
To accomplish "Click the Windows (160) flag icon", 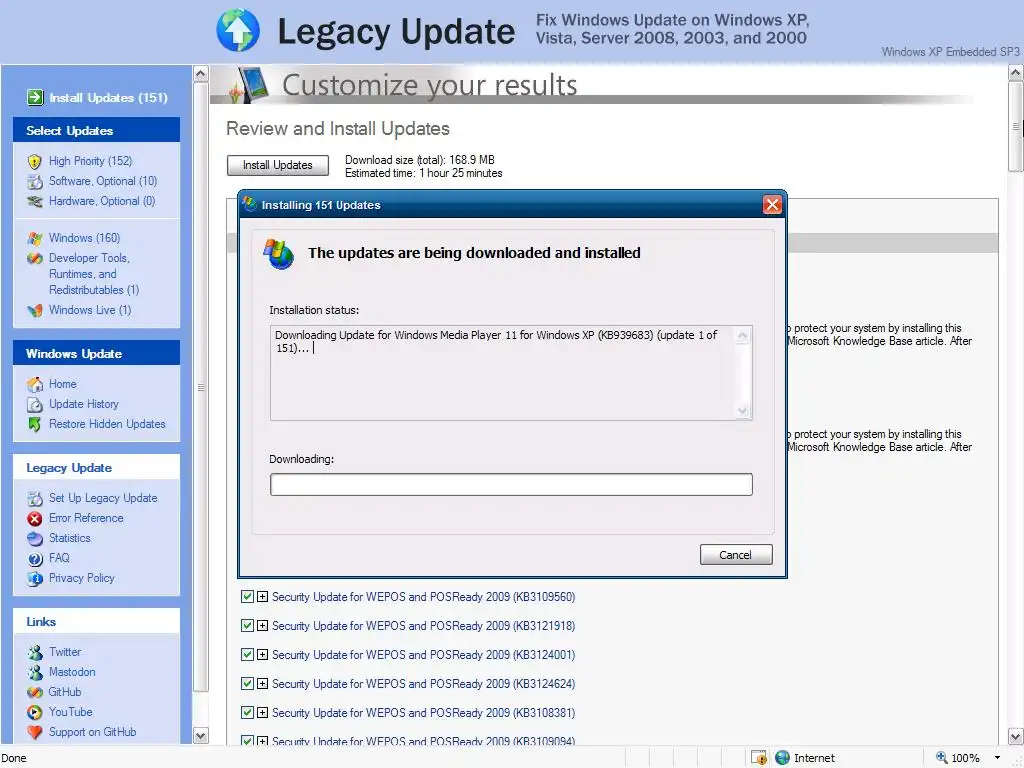I will (x=35, y=238).
